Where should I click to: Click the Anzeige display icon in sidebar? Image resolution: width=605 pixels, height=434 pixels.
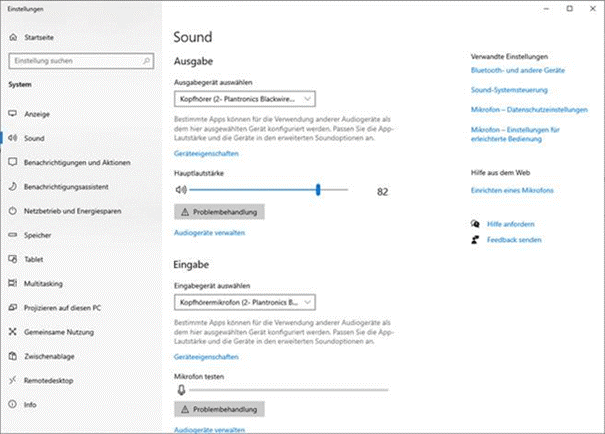(x=13, y=115)
